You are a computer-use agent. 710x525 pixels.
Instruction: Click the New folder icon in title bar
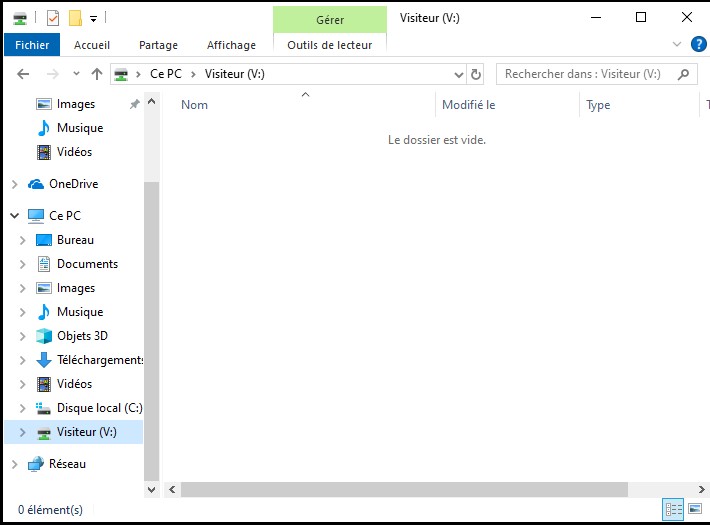tap(75, 19)
